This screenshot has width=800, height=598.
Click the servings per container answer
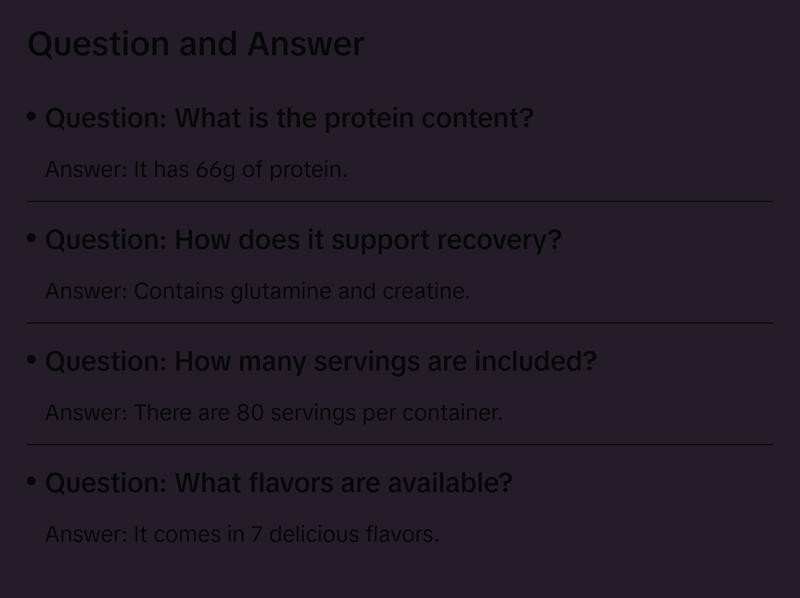(x=273, y=412)
